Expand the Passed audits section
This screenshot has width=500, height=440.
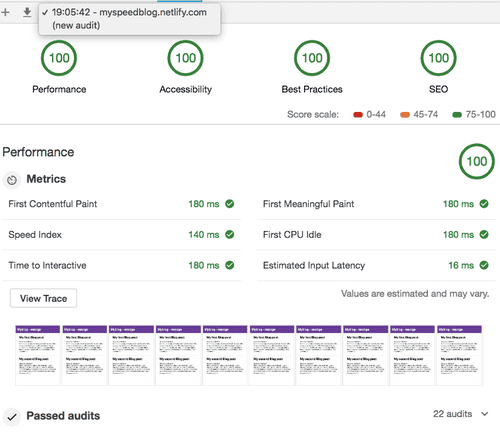[x=248, y=416]
